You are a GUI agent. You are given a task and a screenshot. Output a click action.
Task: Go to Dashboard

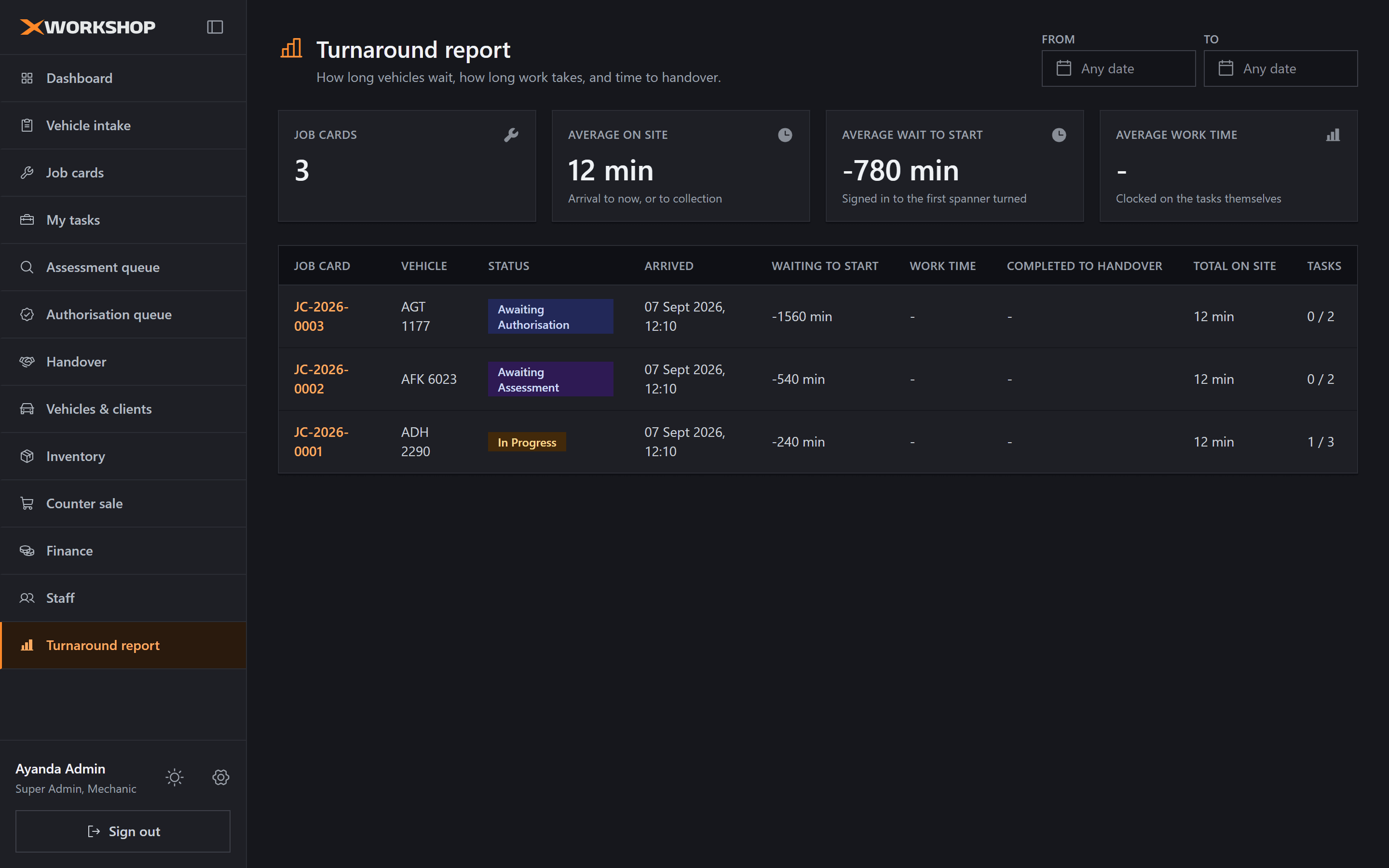[x=123, y=78]
